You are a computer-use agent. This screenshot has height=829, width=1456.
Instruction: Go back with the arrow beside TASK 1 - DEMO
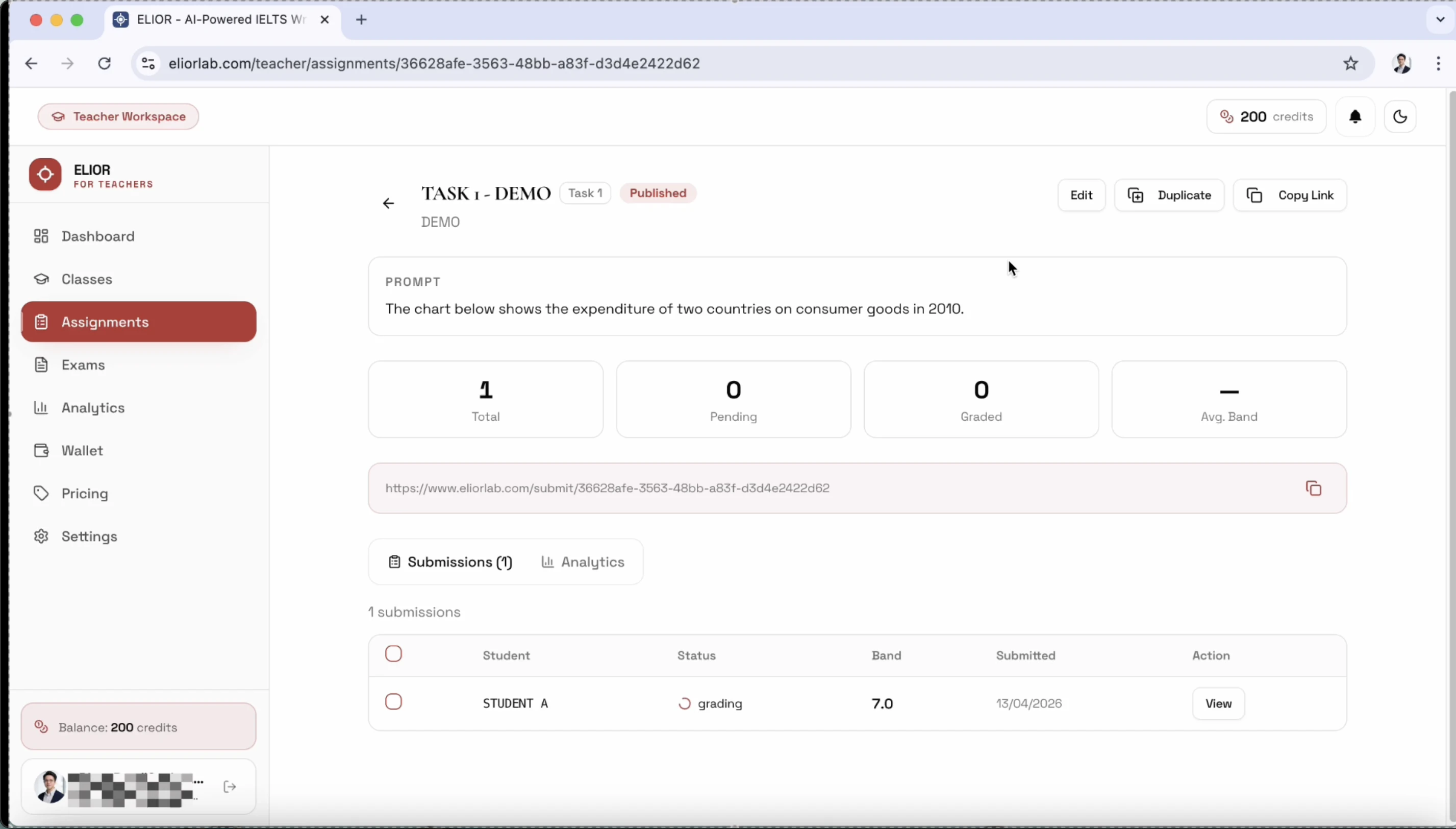[x=388, y=203]
